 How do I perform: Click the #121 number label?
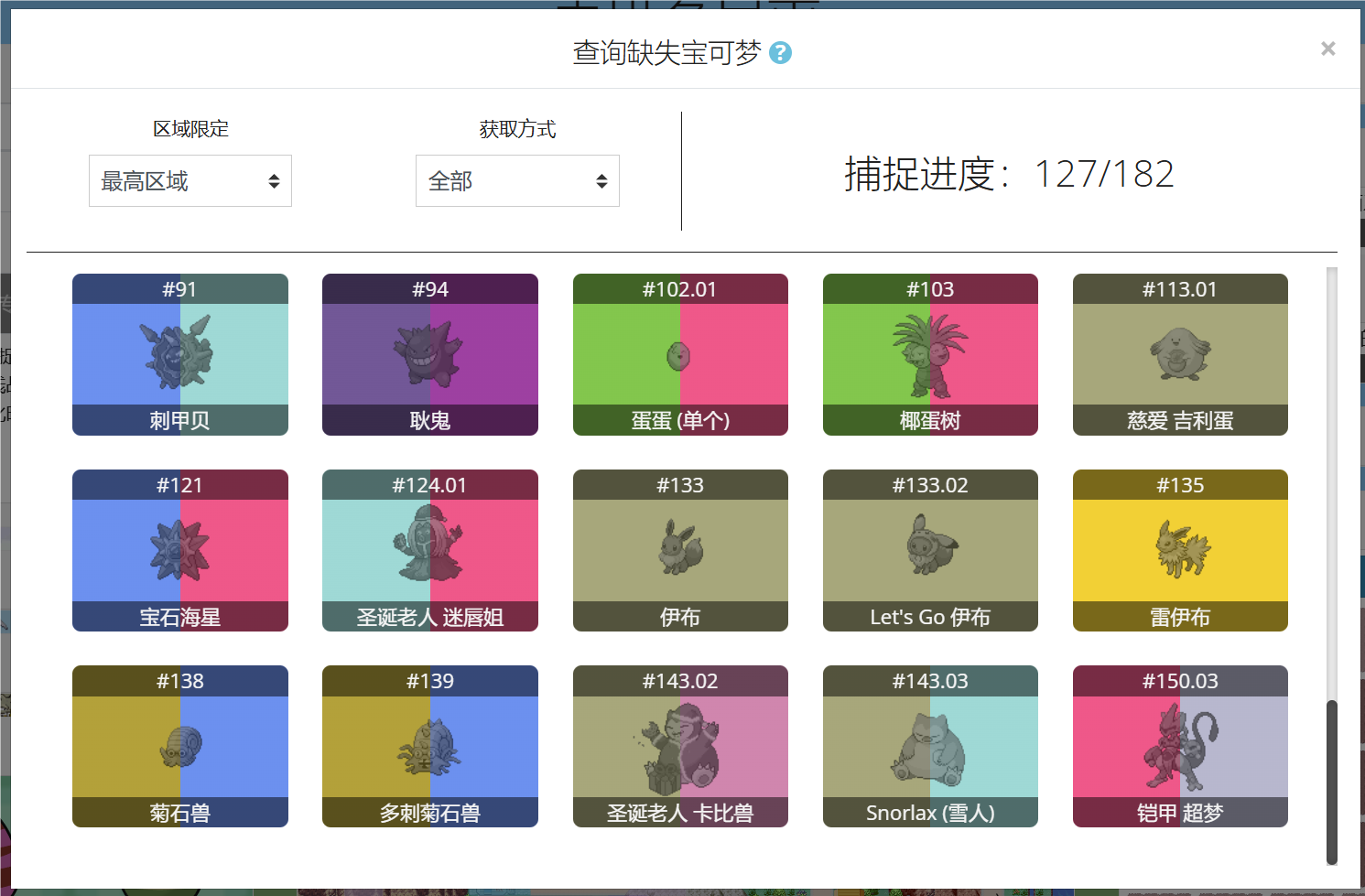[x=180, y=485]
